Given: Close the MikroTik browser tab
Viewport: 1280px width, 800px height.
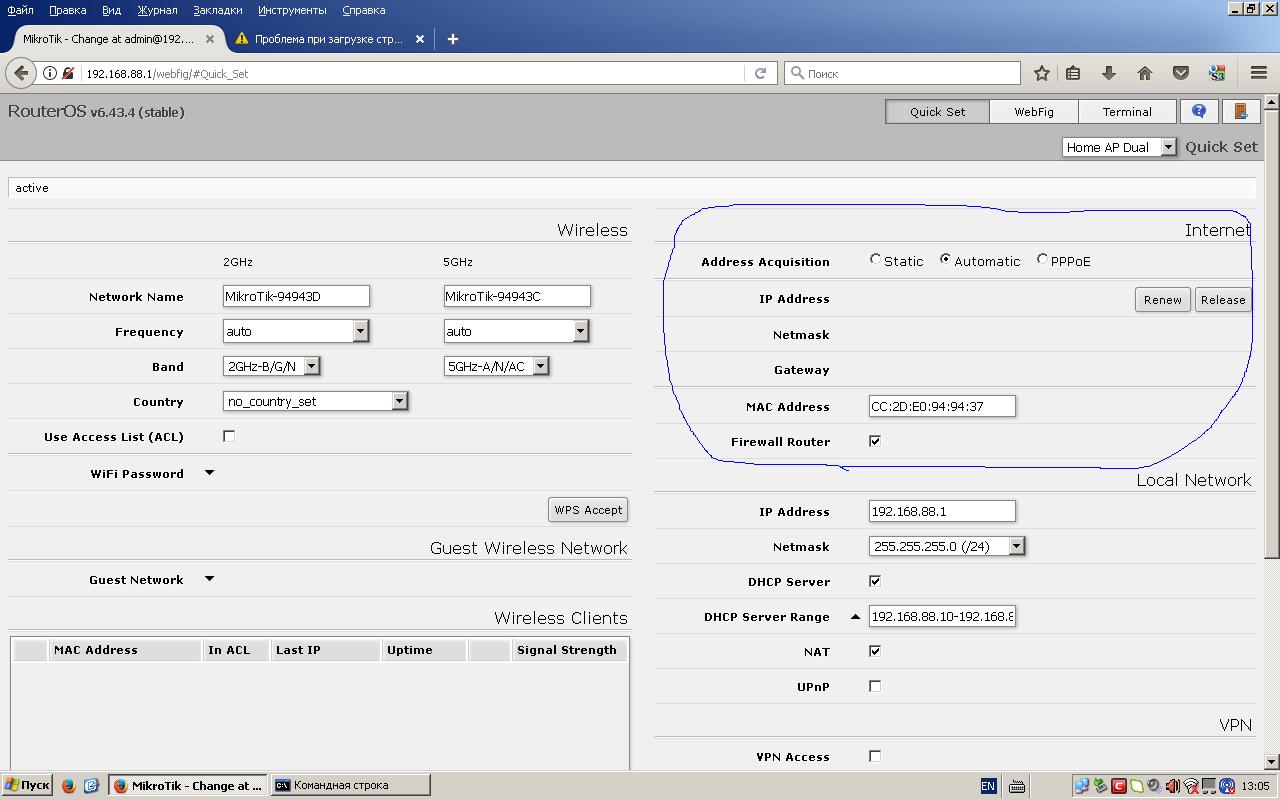Looking at the screenshot, I should tap(210, 39).
